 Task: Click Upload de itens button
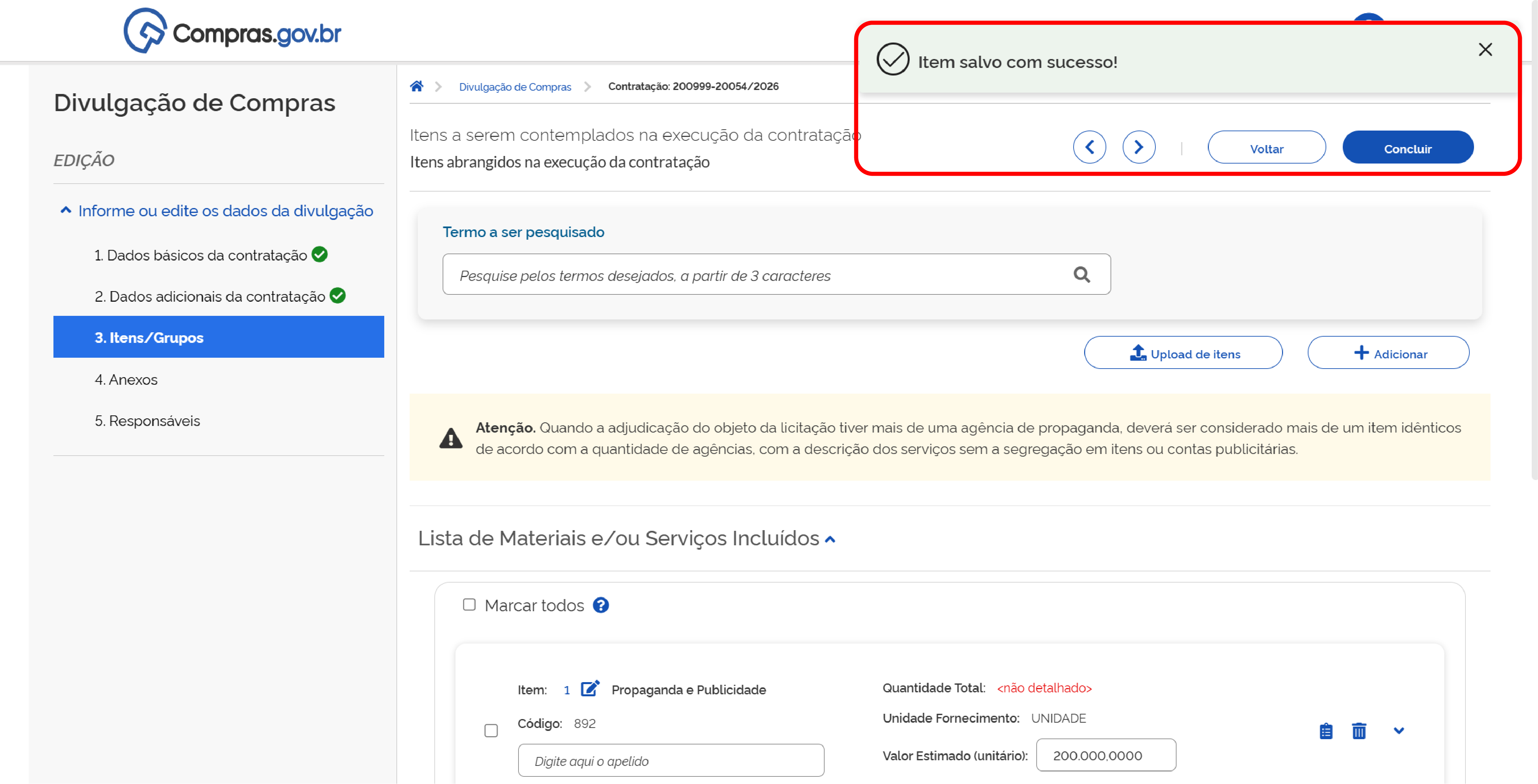[1183, 353]
